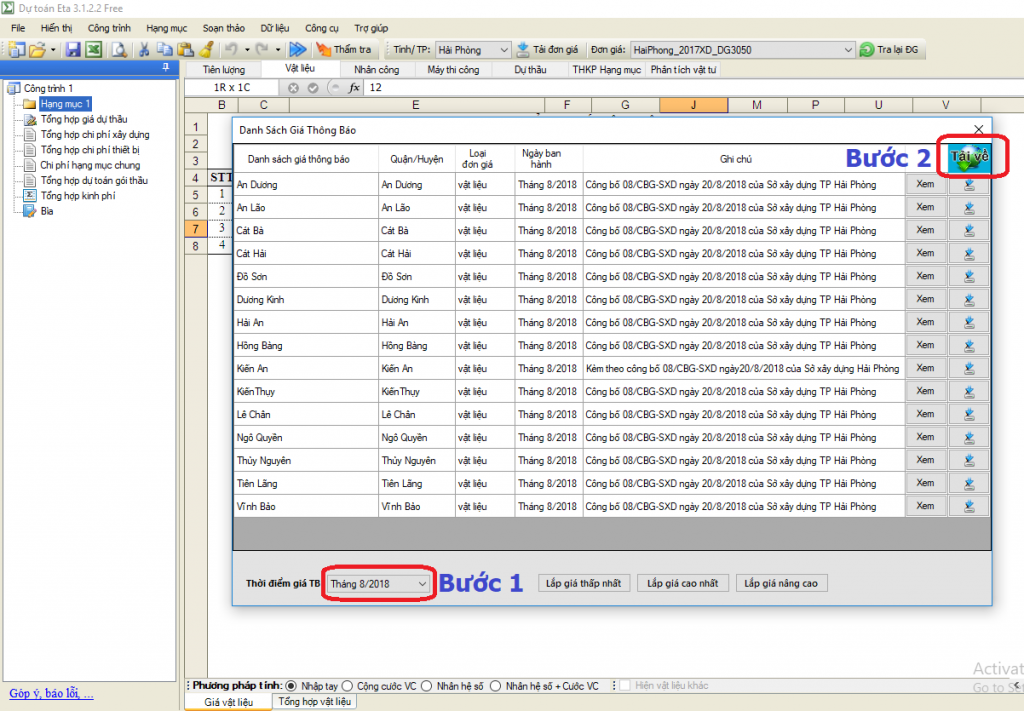Click the blue double-arrow run icon
The height and width of the screenshot is (711, 1024).
click(297, 49)
